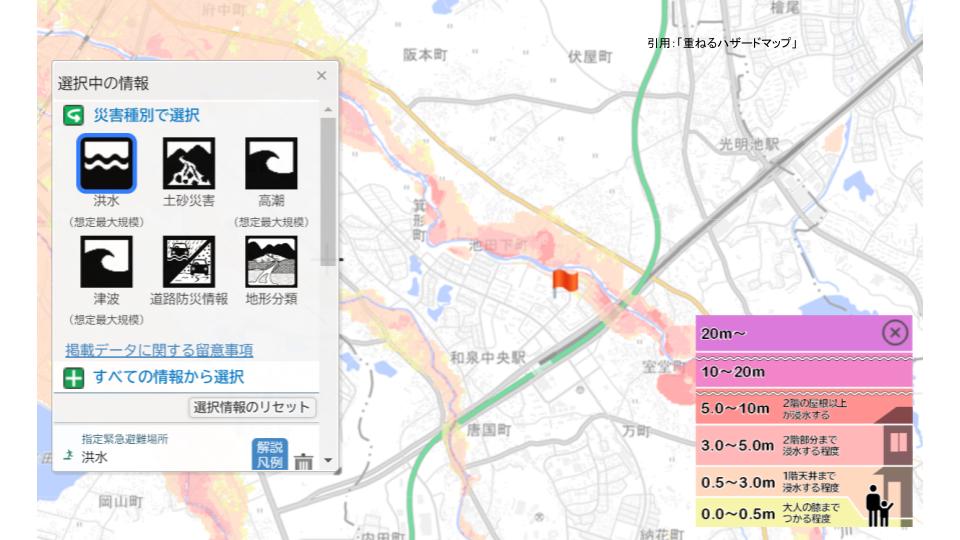This screenshot has width=960, height=540.
Task: Click the orange flag marker on map
Action: [564, 283]
